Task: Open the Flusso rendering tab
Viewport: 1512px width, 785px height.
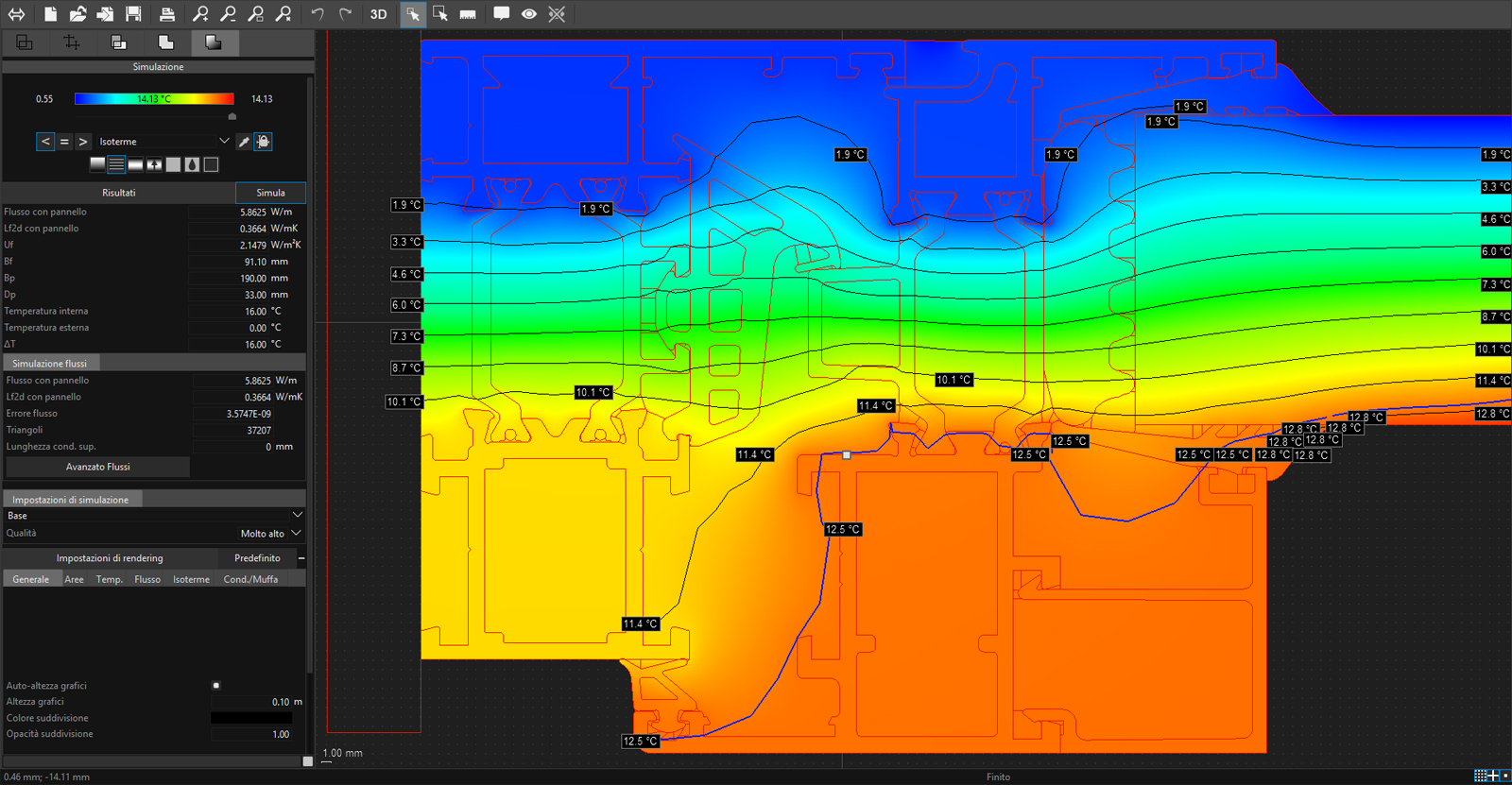Action: 147,579
